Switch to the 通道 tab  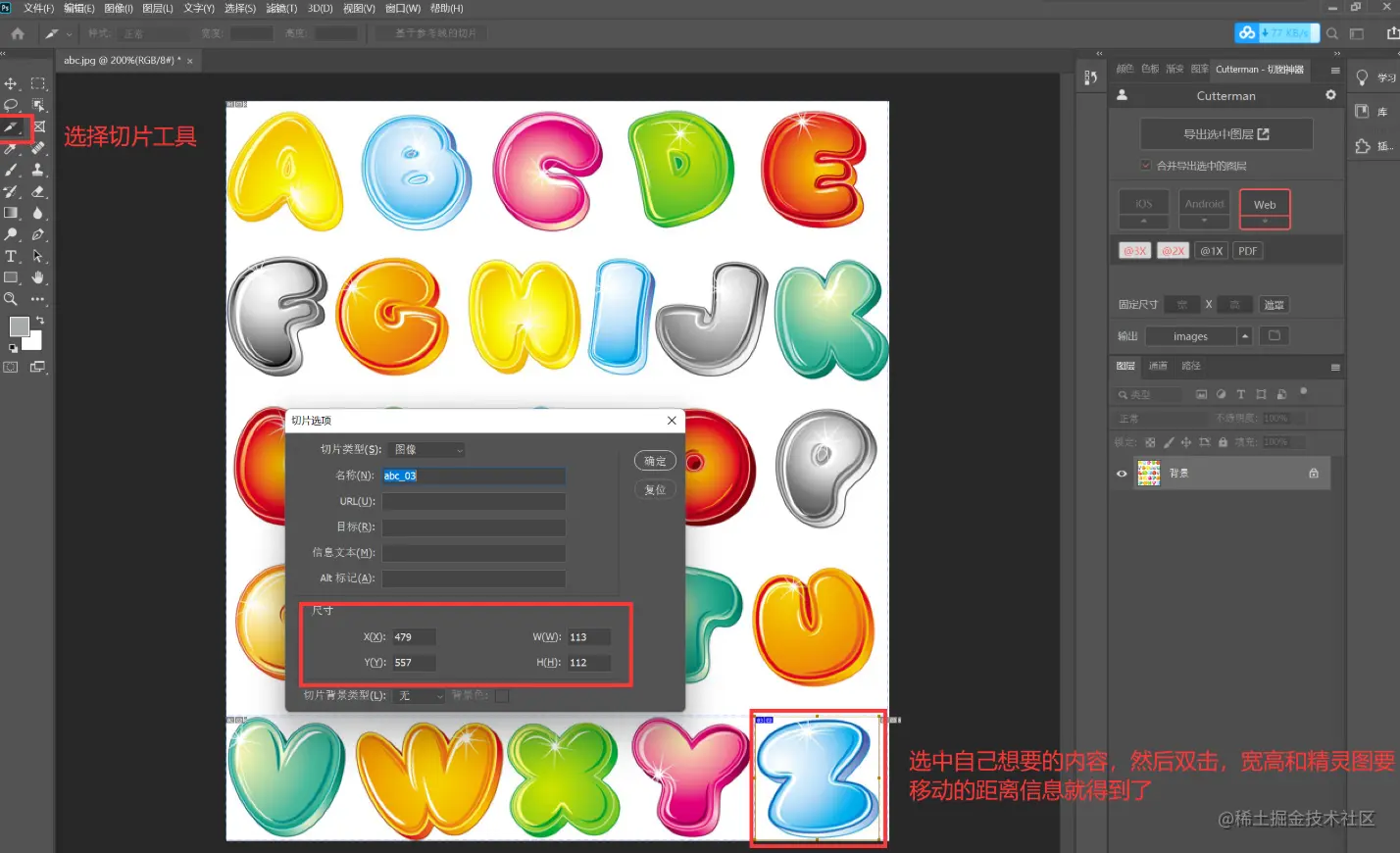coord(1158,366)
